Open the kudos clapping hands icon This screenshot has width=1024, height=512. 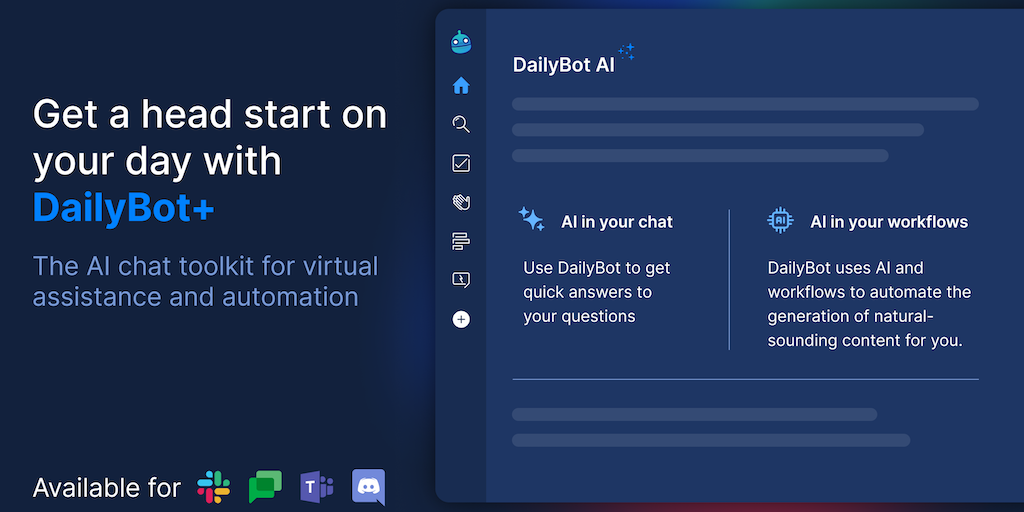(x=461, y=202)
